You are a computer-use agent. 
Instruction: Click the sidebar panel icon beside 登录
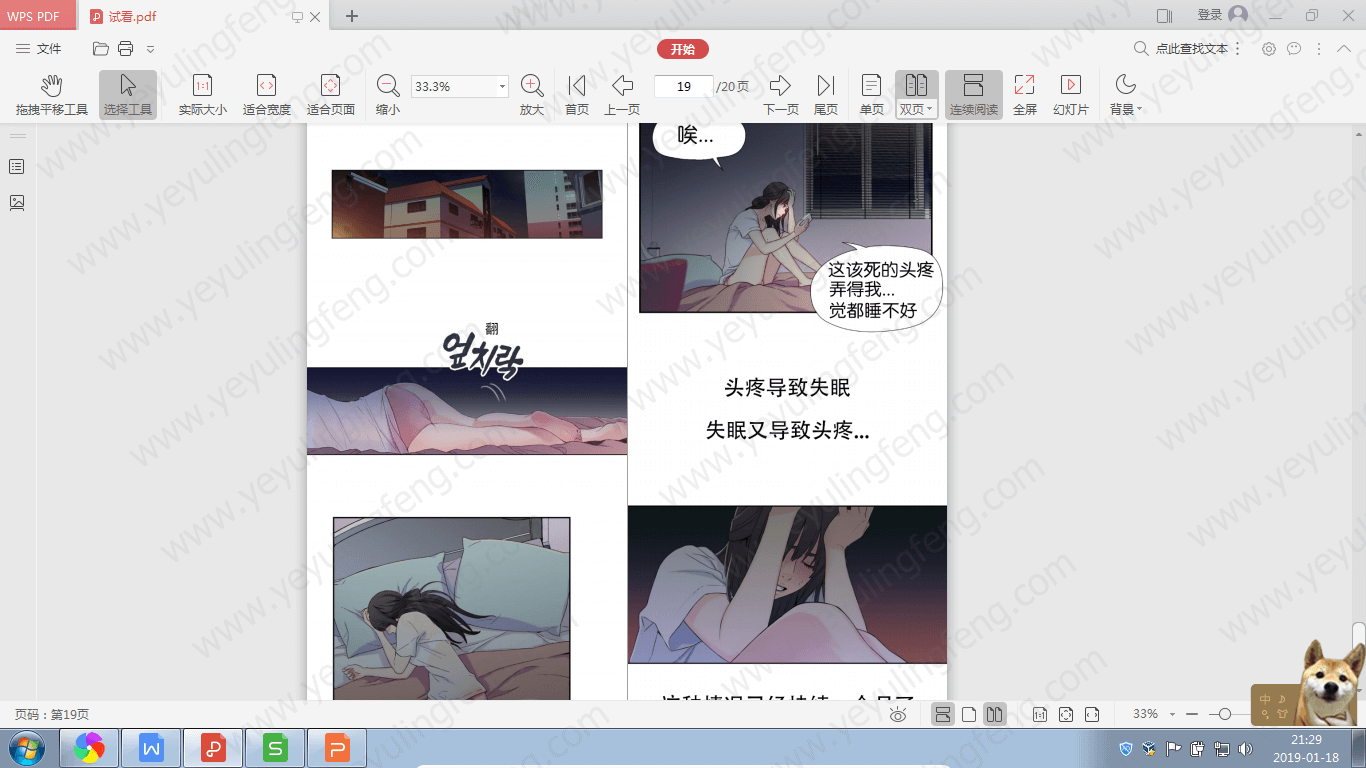pos(1164,16)
